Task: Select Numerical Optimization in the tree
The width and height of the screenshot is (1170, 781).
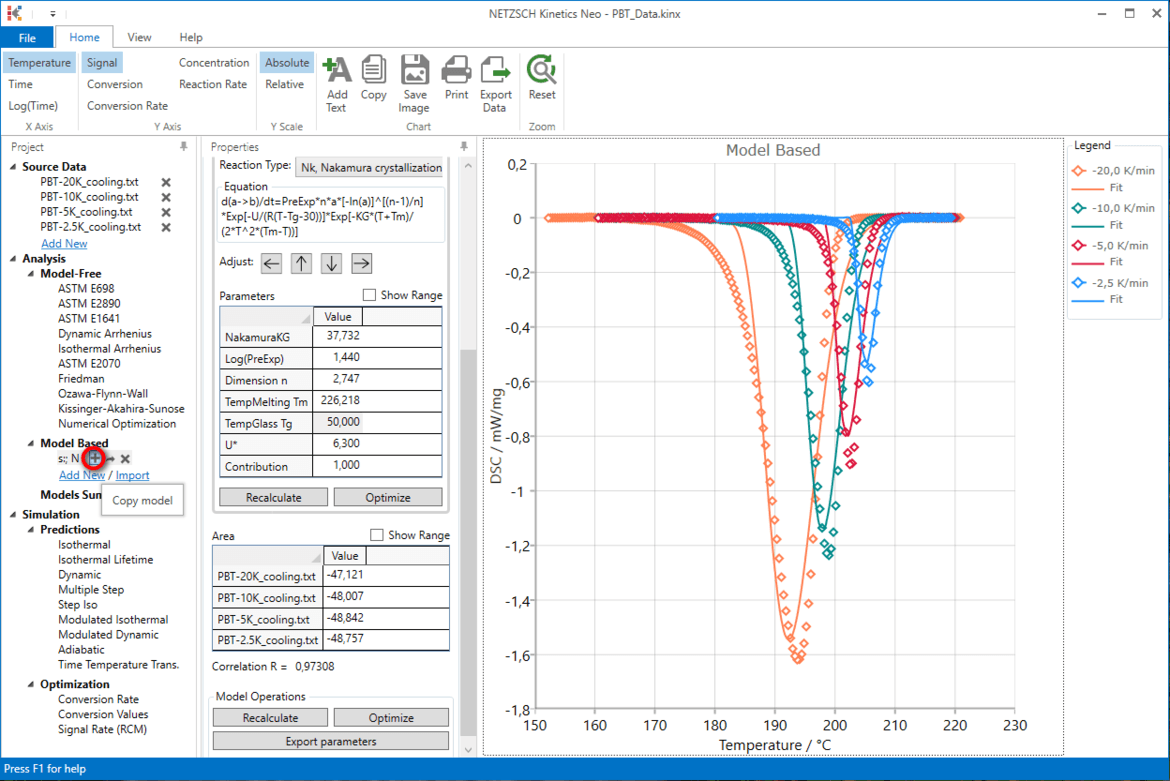Action: tap(117, 424)
